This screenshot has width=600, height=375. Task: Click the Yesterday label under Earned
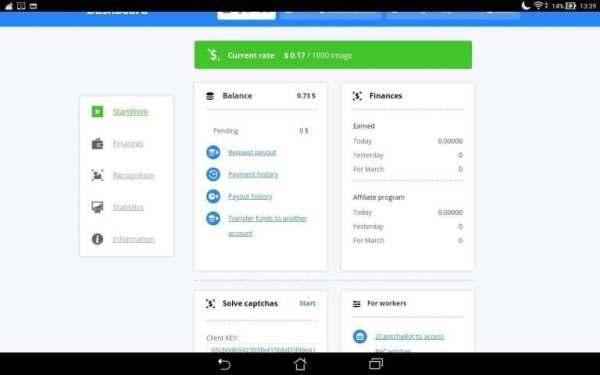(368, 155)
